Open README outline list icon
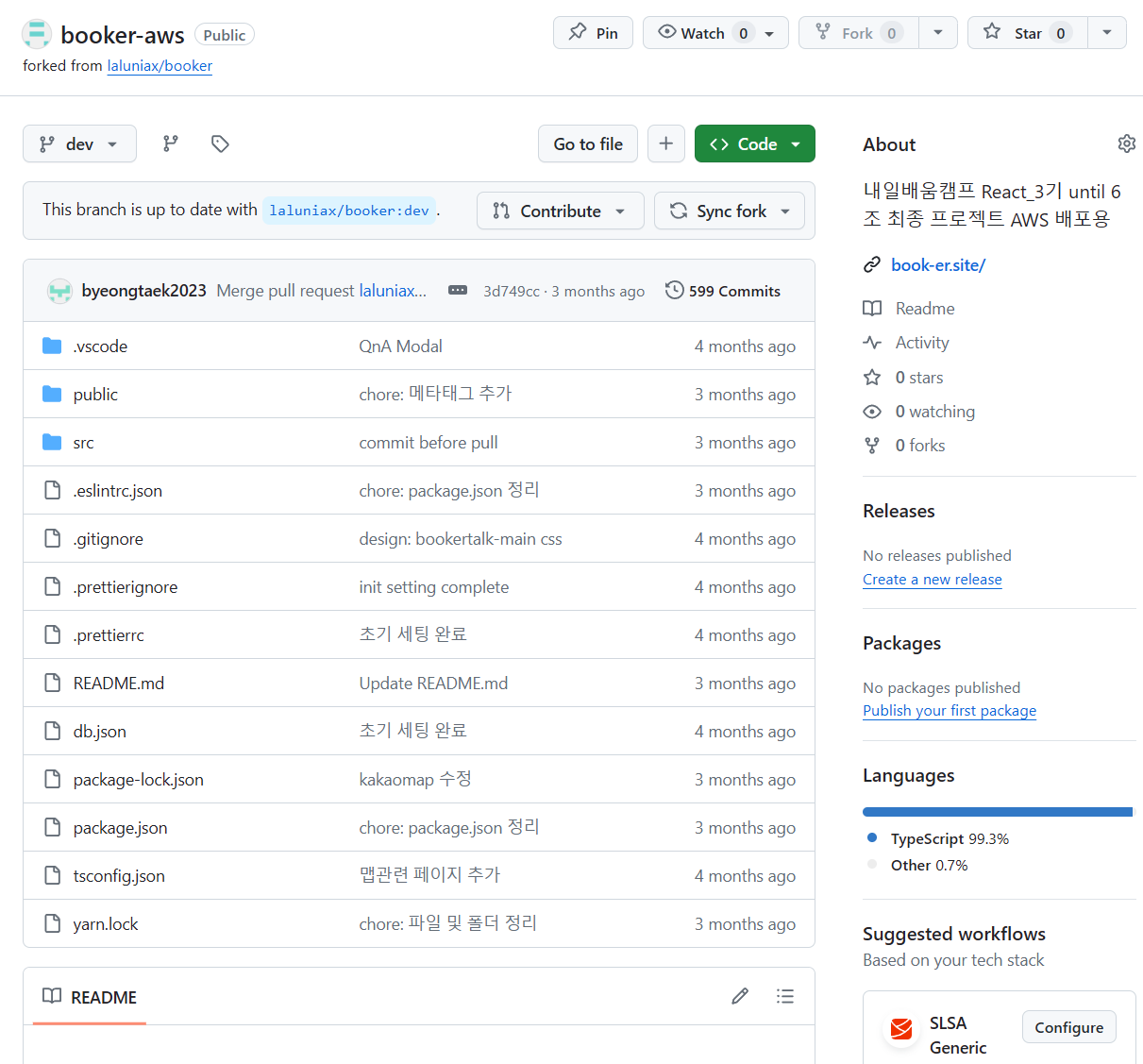 click(x=785, y=996)
